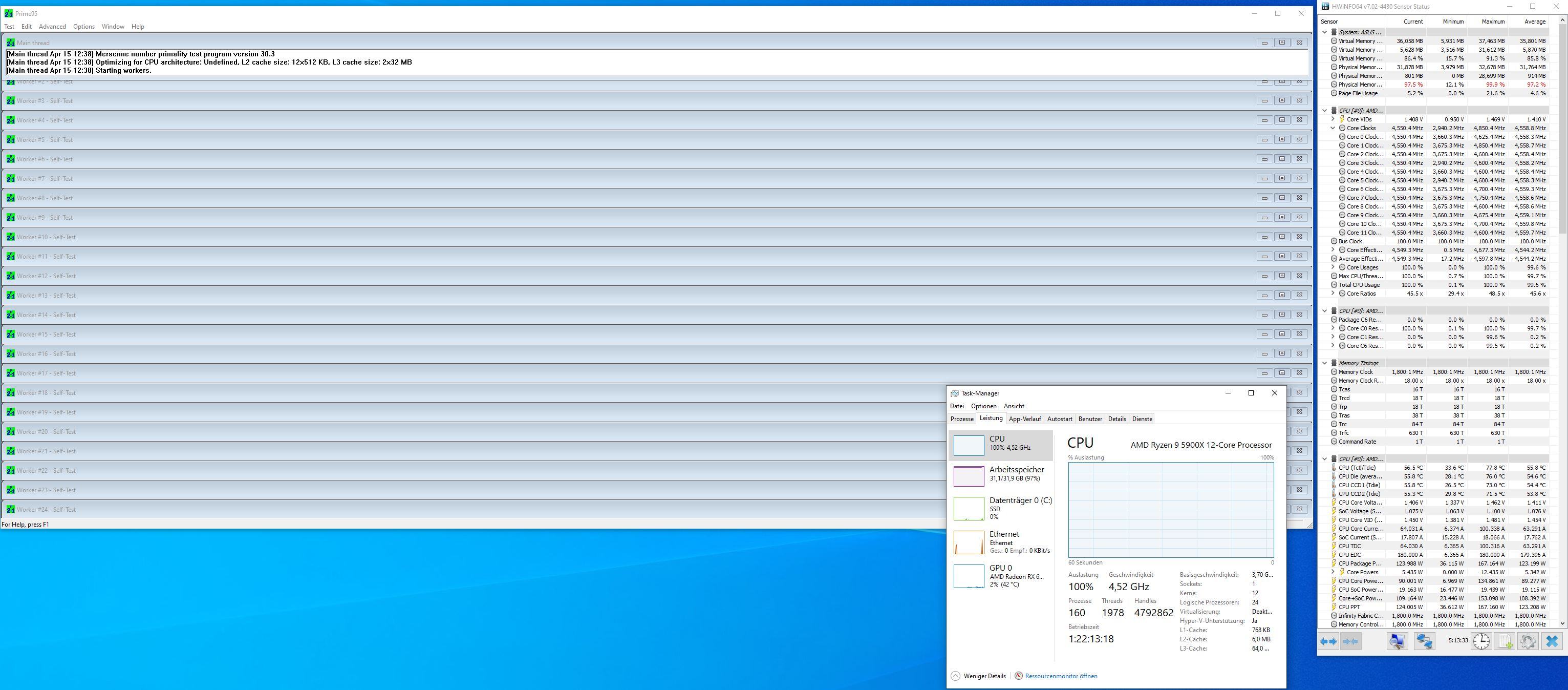This screenshot has height=690, width=1568.
Task: Click the Worker #5 Self-Test window icon
Action: pos(10,139)
